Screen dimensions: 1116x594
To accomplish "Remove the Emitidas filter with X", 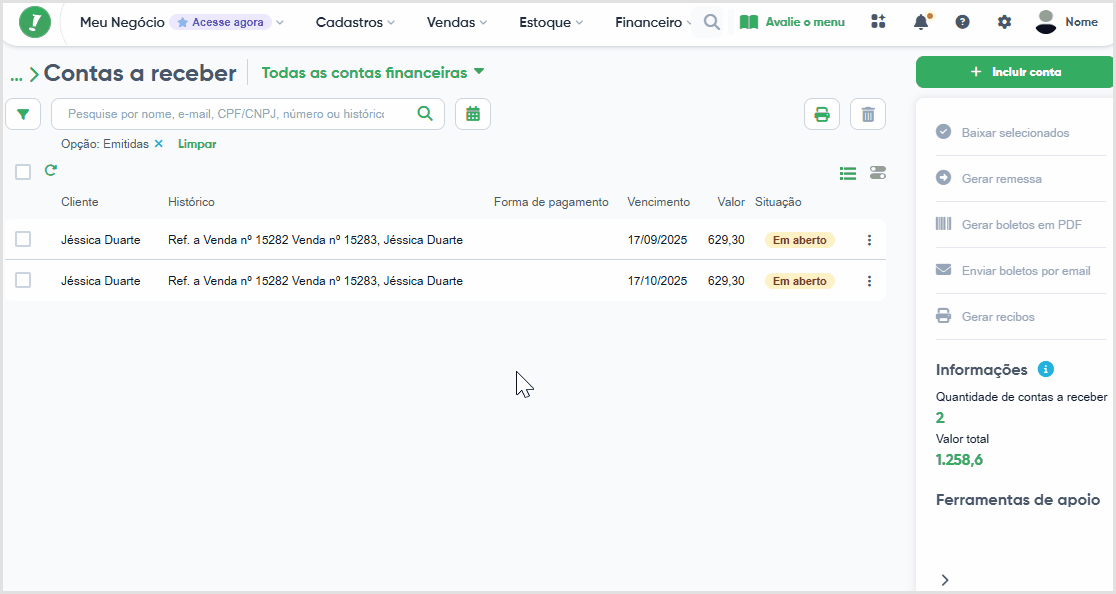I will pos(159,144).
